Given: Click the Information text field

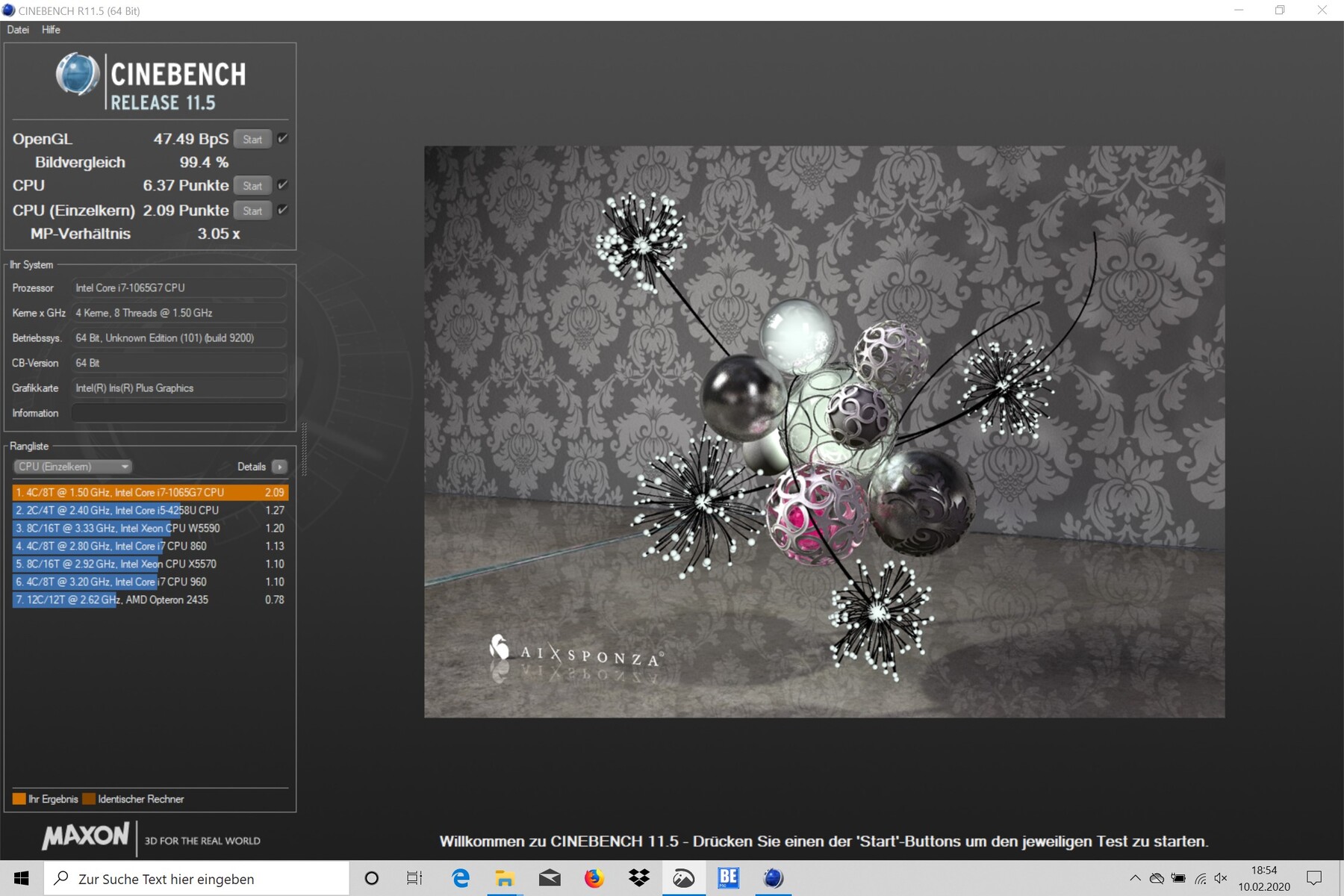Looking at the screenshot, I should tap(179, 413).
